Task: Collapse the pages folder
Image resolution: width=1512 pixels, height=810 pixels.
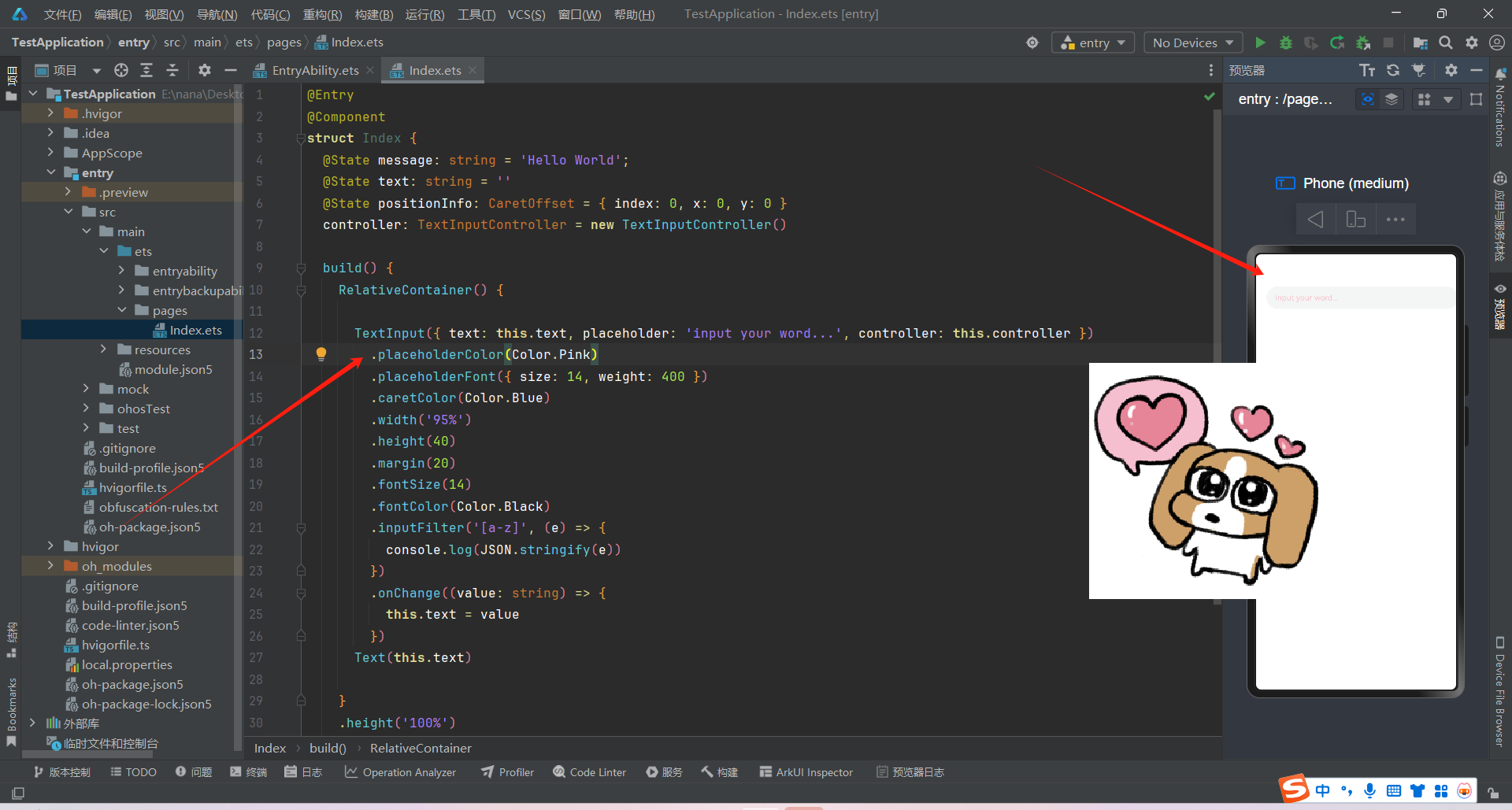Action: coord(121,310)
